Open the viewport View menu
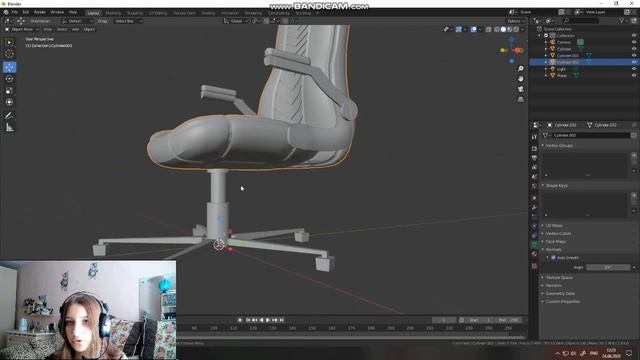Image resolution: width=640 pixels, height=360 pixels. 48,29
